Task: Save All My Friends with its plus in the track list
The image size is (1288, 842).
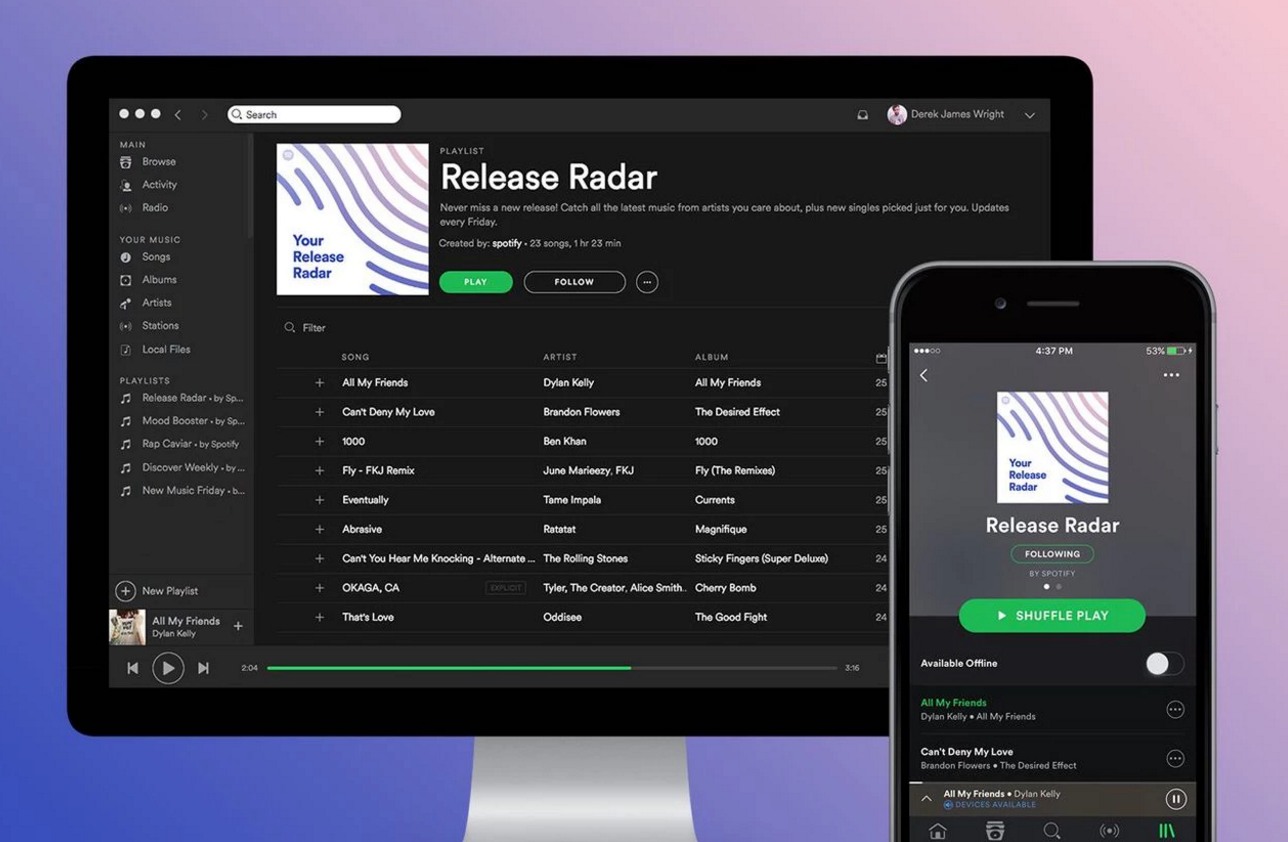Action: pyautogui.click(x=320, y=383)
